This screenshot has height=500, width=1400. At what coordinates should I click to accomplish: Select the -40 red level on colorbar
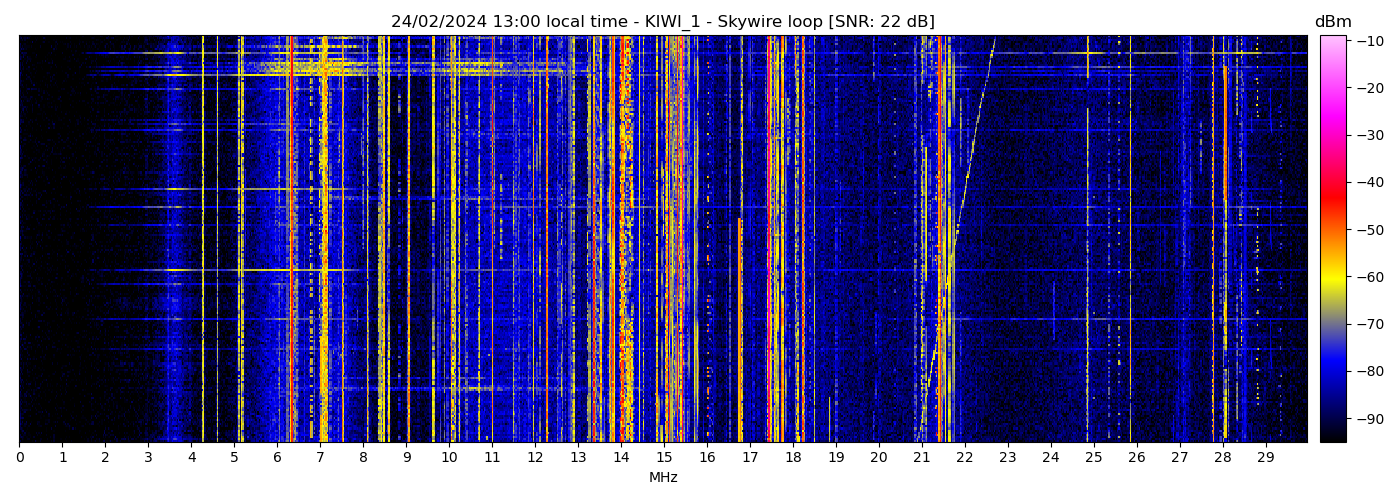click(x=1332, y=182)
